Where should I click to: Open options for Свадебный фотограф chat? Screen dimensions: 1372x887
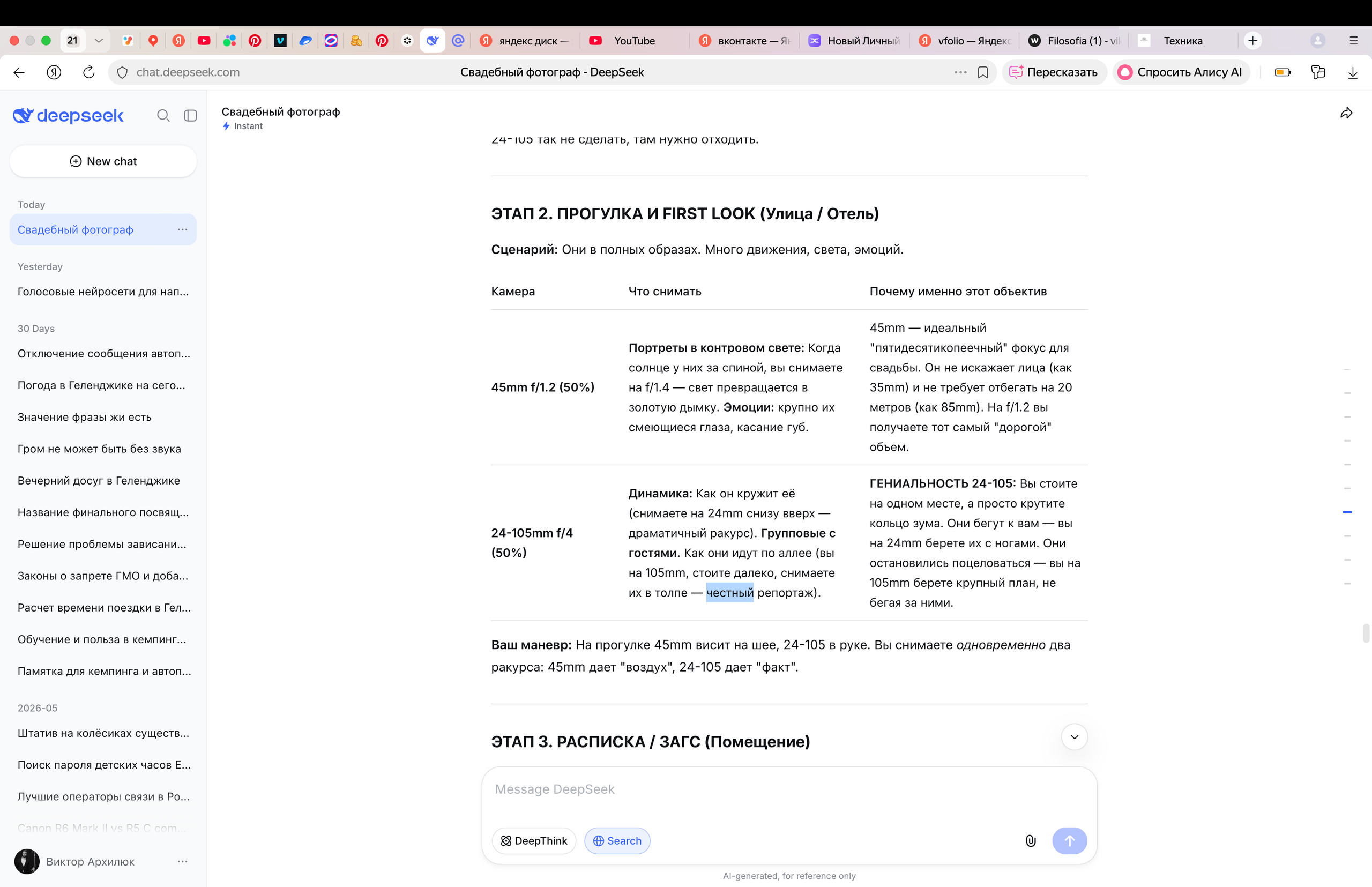click(183, 230)
